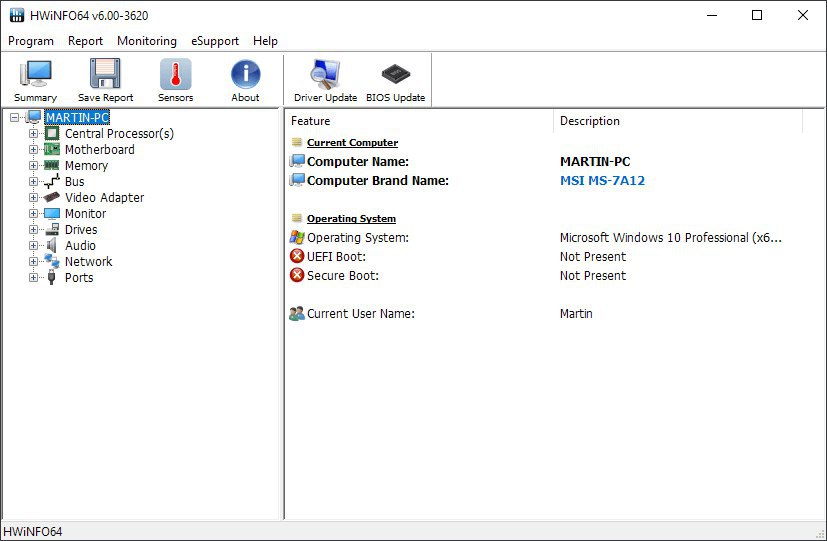Select the Central Processor(s) tree label
This screenshot has width=827, height=541.
pyautogui.click(x=119, y=133)
